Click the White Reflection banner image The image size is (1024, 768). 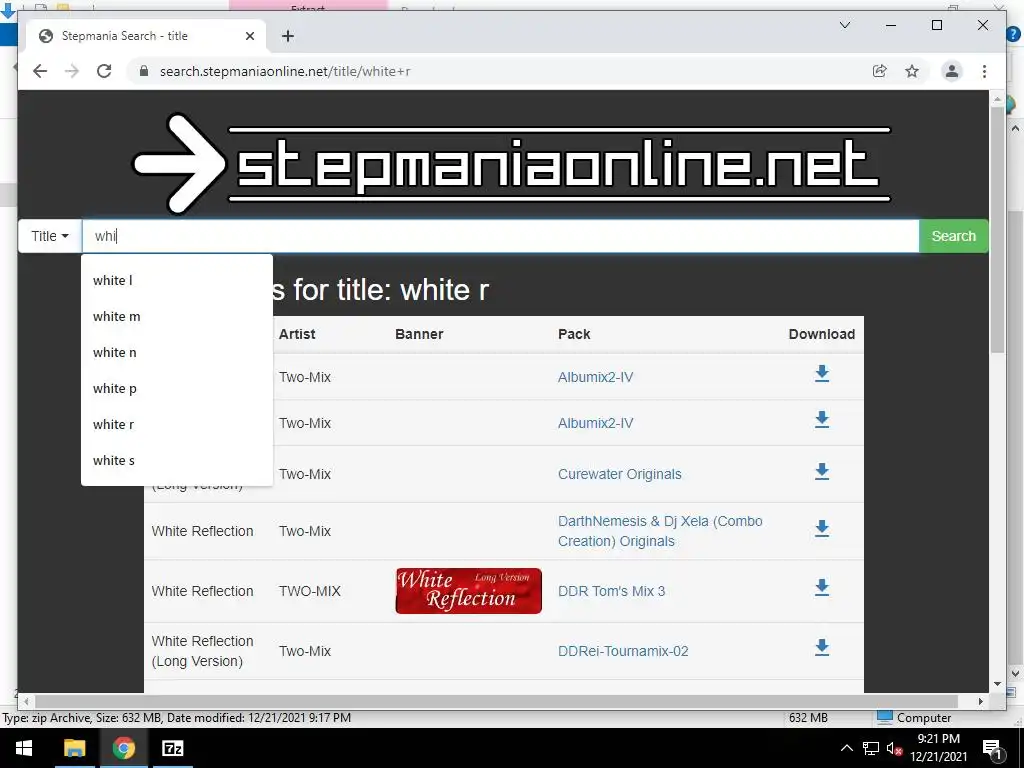(468, 590)
